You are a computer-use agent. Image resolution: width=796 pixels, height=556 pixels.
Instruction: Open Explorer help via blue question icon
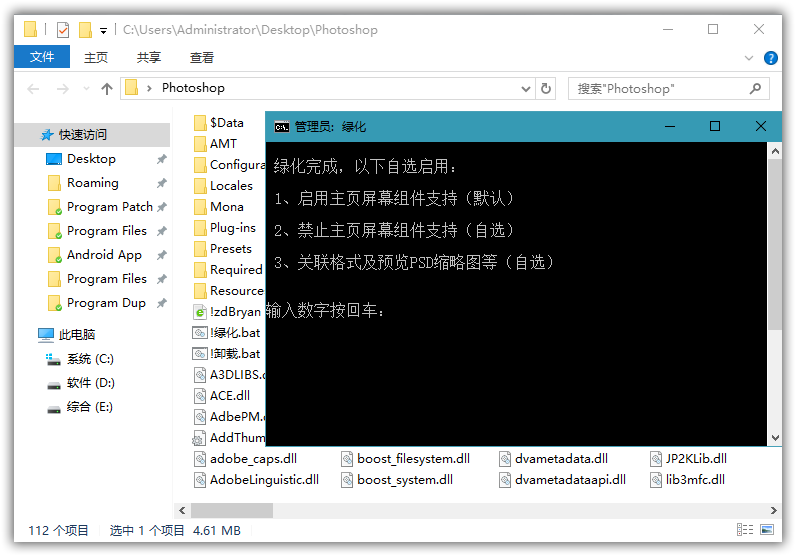[x=771, y=58]
